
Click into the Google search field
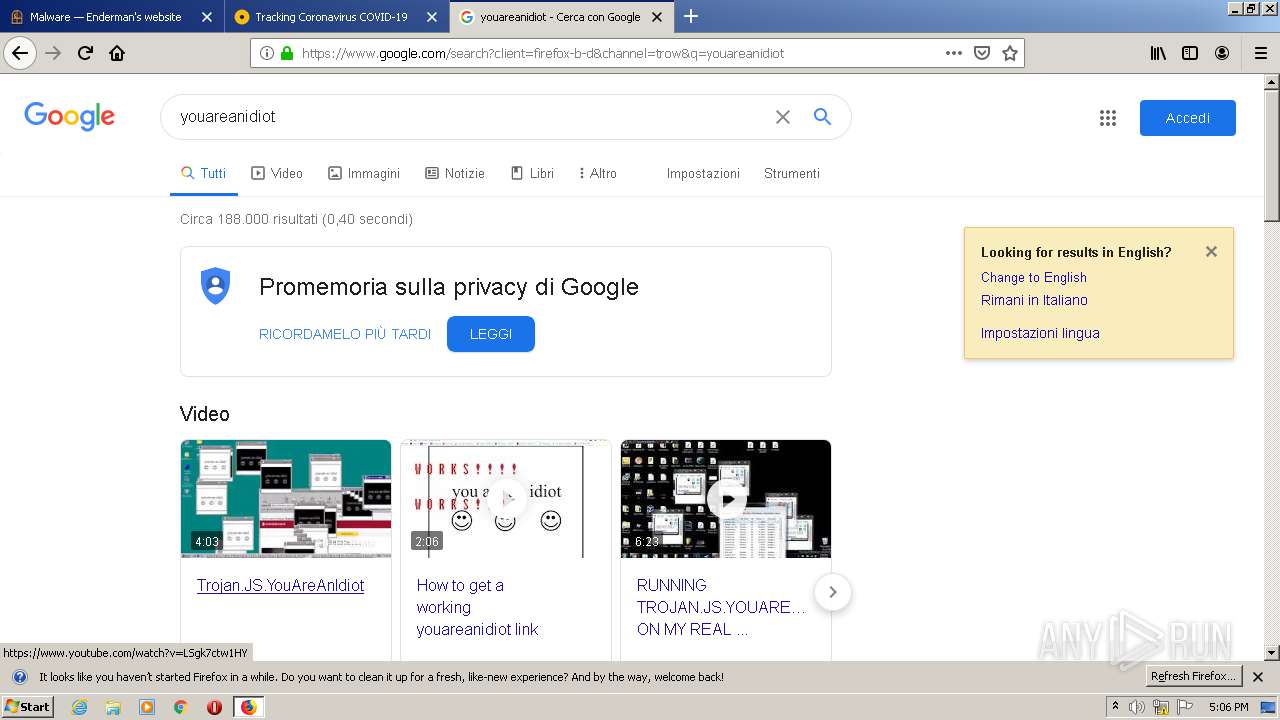(x=470, y=117)
